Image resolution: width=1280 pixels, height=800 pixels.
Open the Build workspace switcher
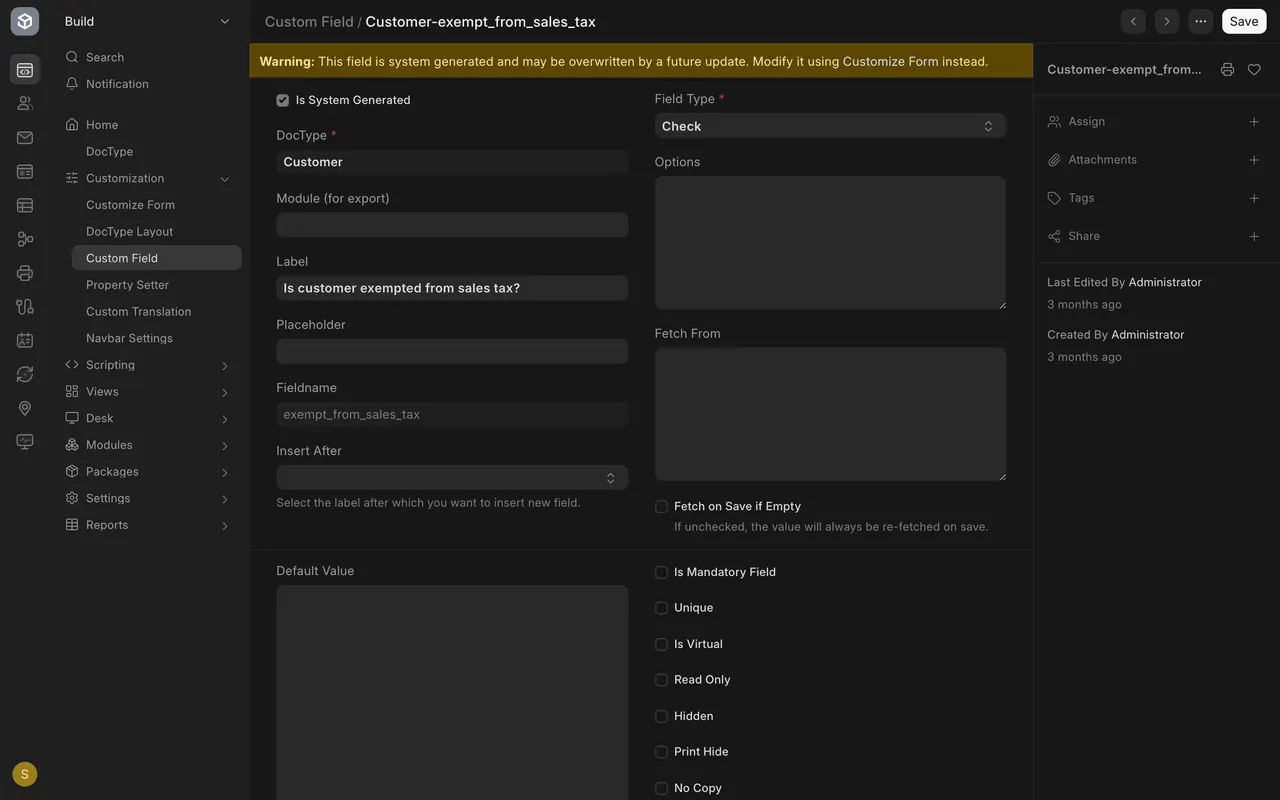click(x=148, y=21)
